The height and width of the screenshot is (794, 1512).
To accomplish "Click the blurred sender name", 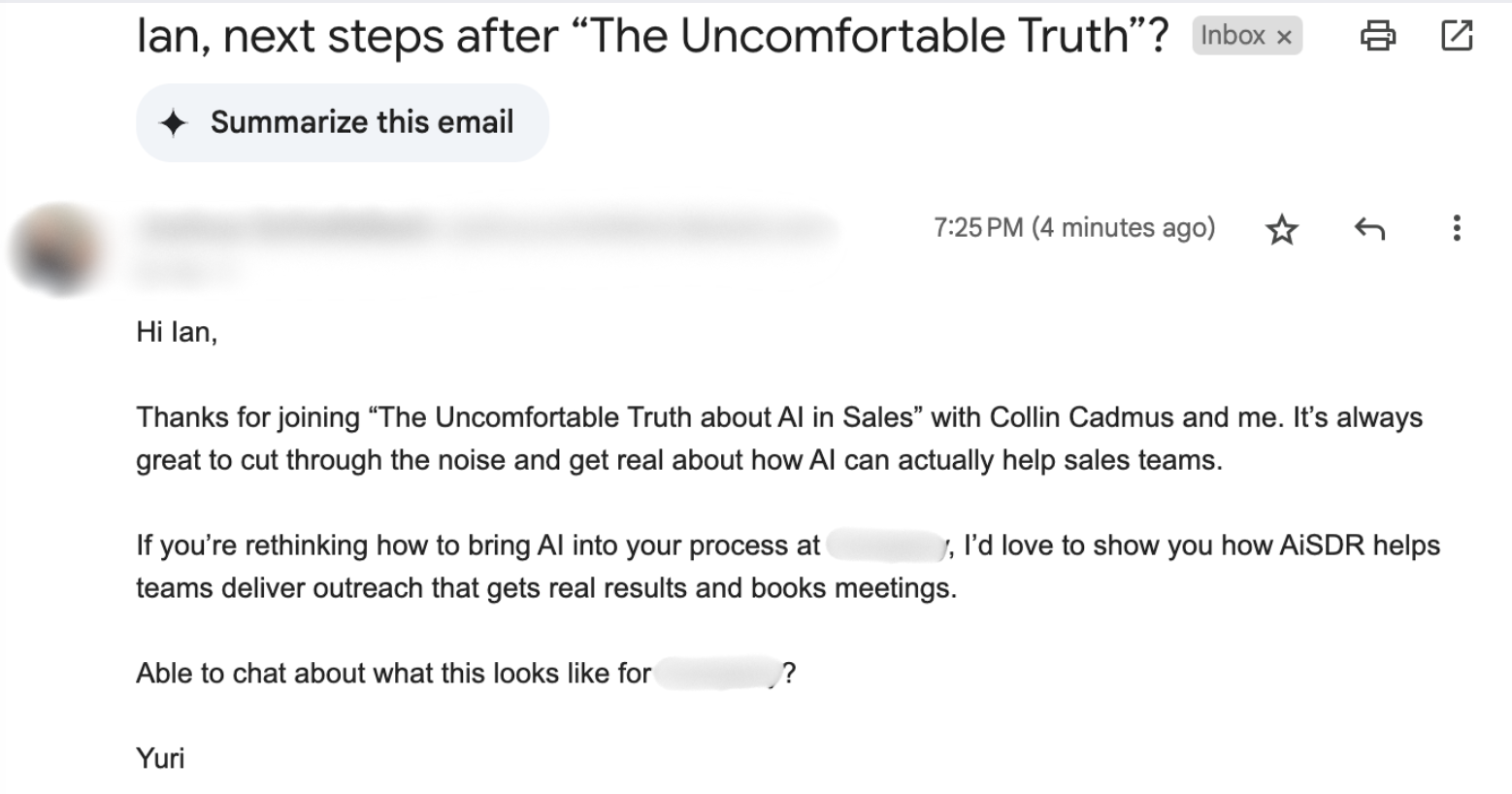I will tap(286, 228).
